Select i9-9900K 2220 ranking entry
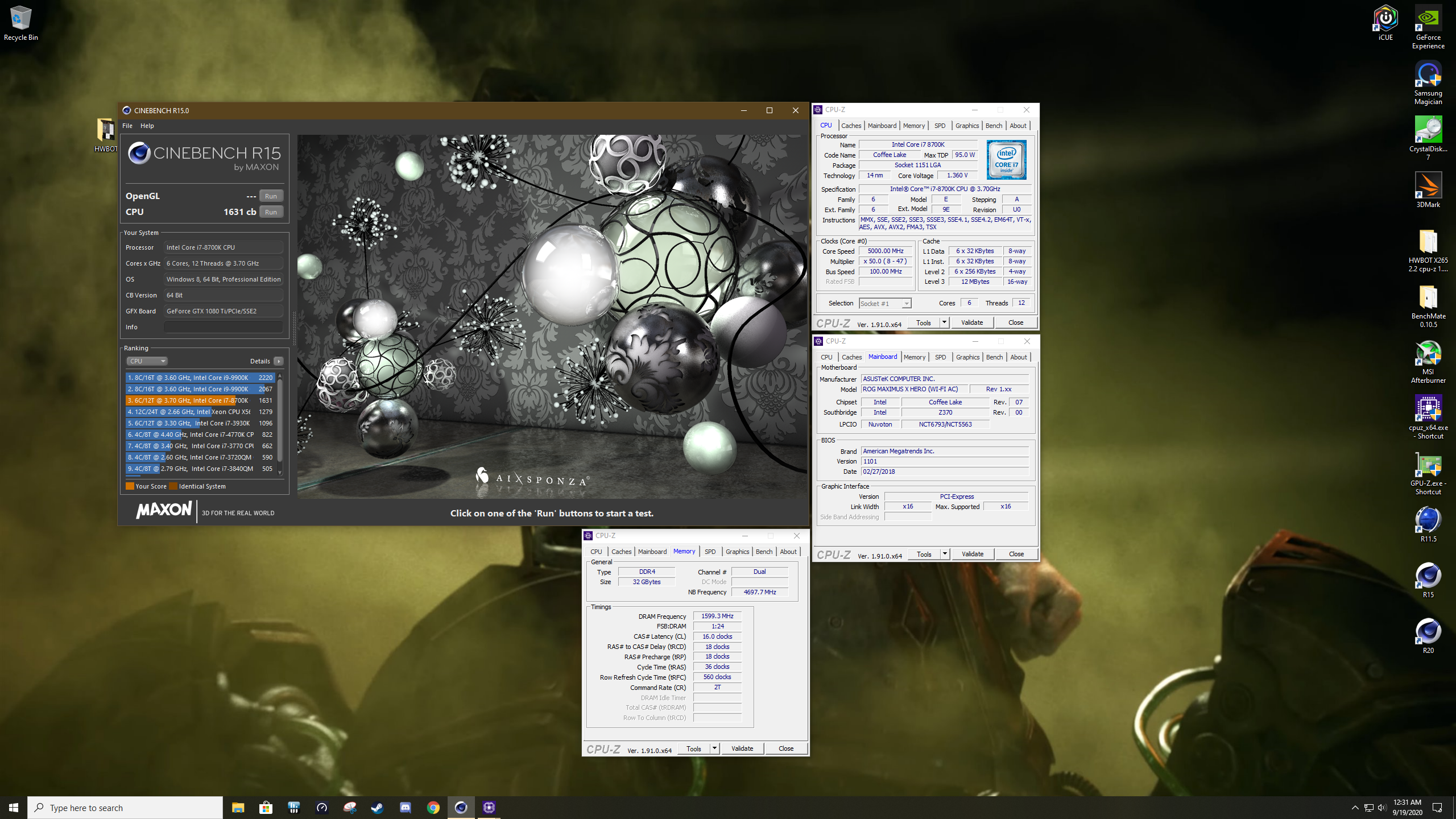Image resolution: width=1456 pixels, height=819 pixels. [x=200, y=378]
